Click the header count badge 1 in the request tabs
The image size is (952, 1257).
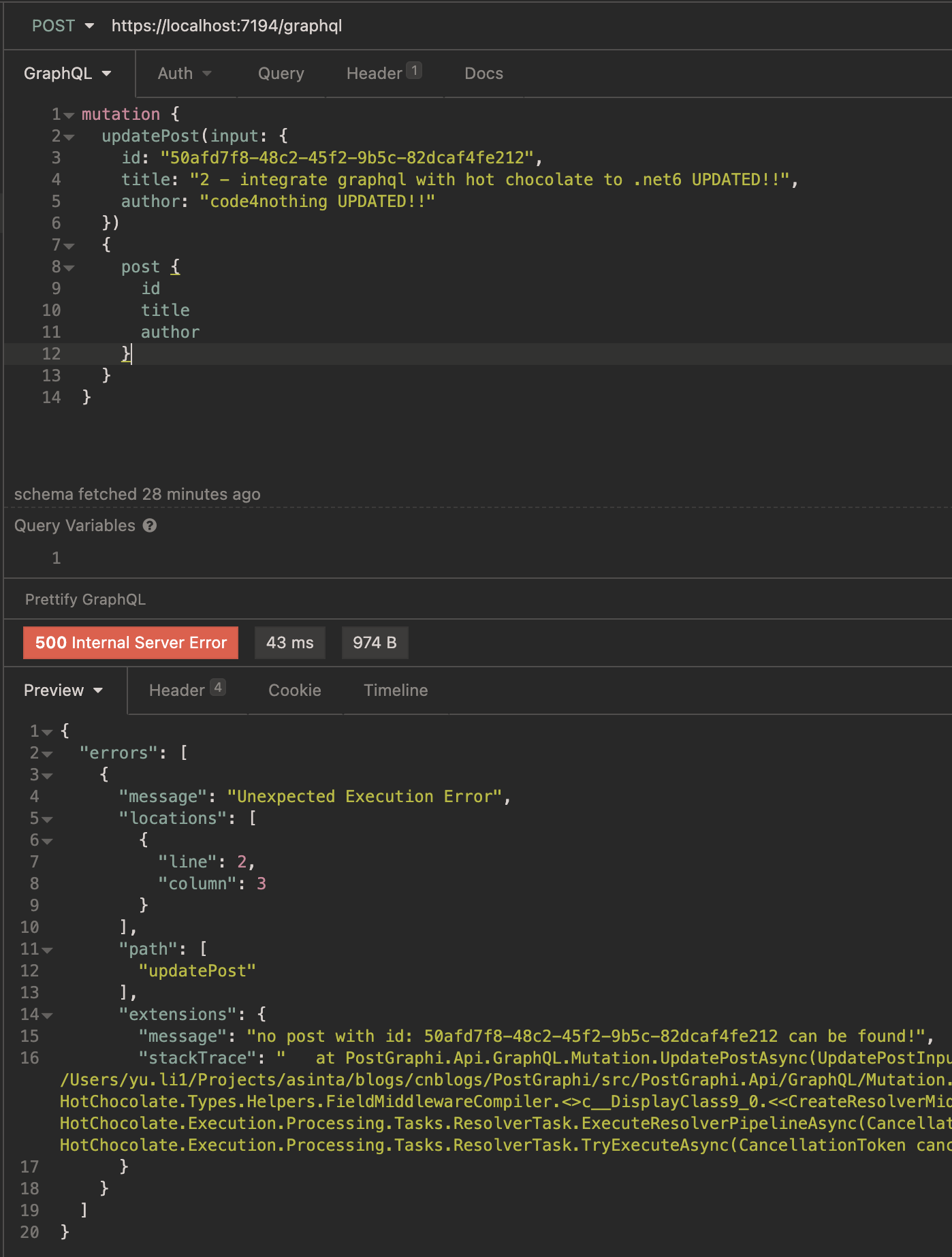point(414,71)
